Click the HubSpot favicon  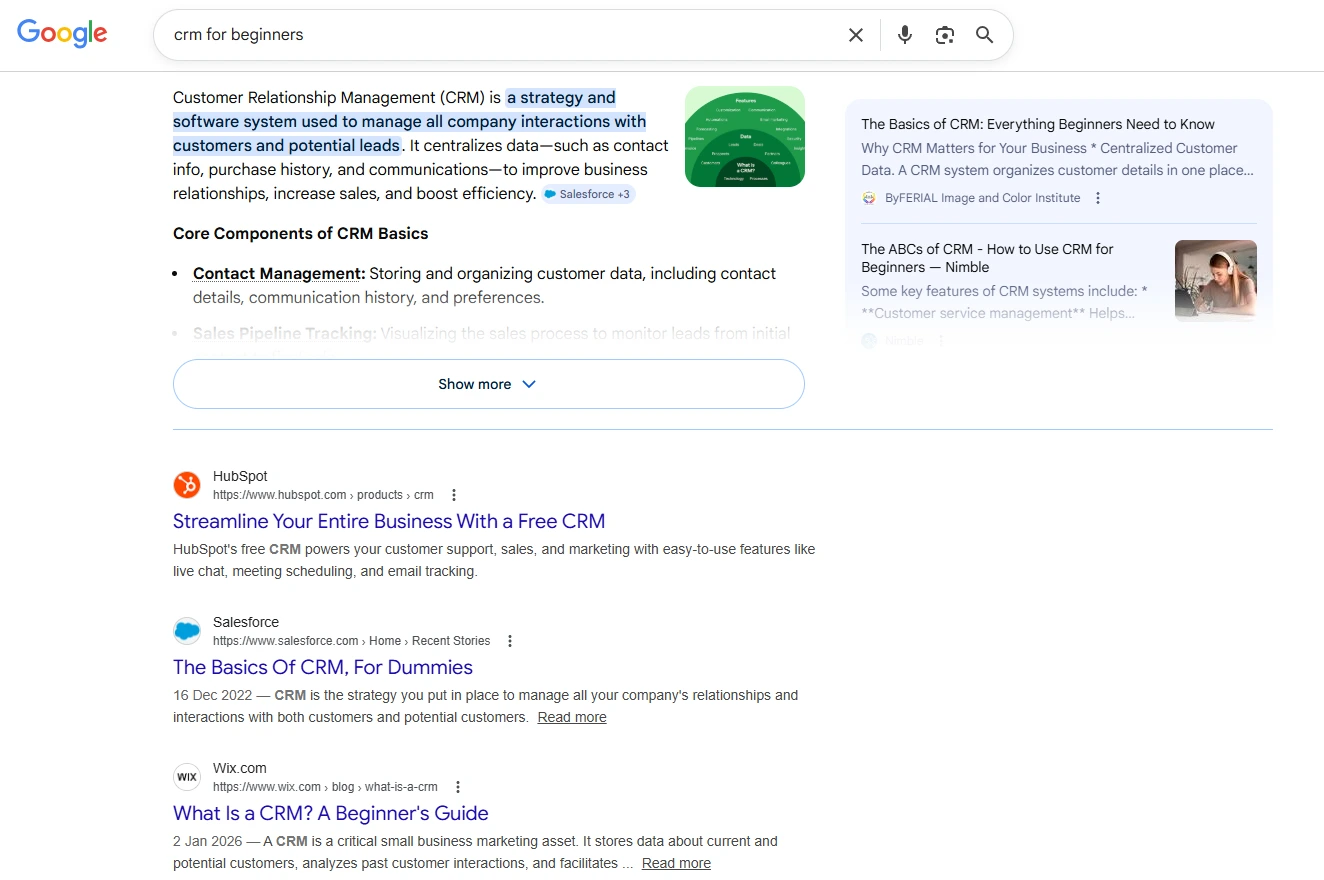pos(187,485)
